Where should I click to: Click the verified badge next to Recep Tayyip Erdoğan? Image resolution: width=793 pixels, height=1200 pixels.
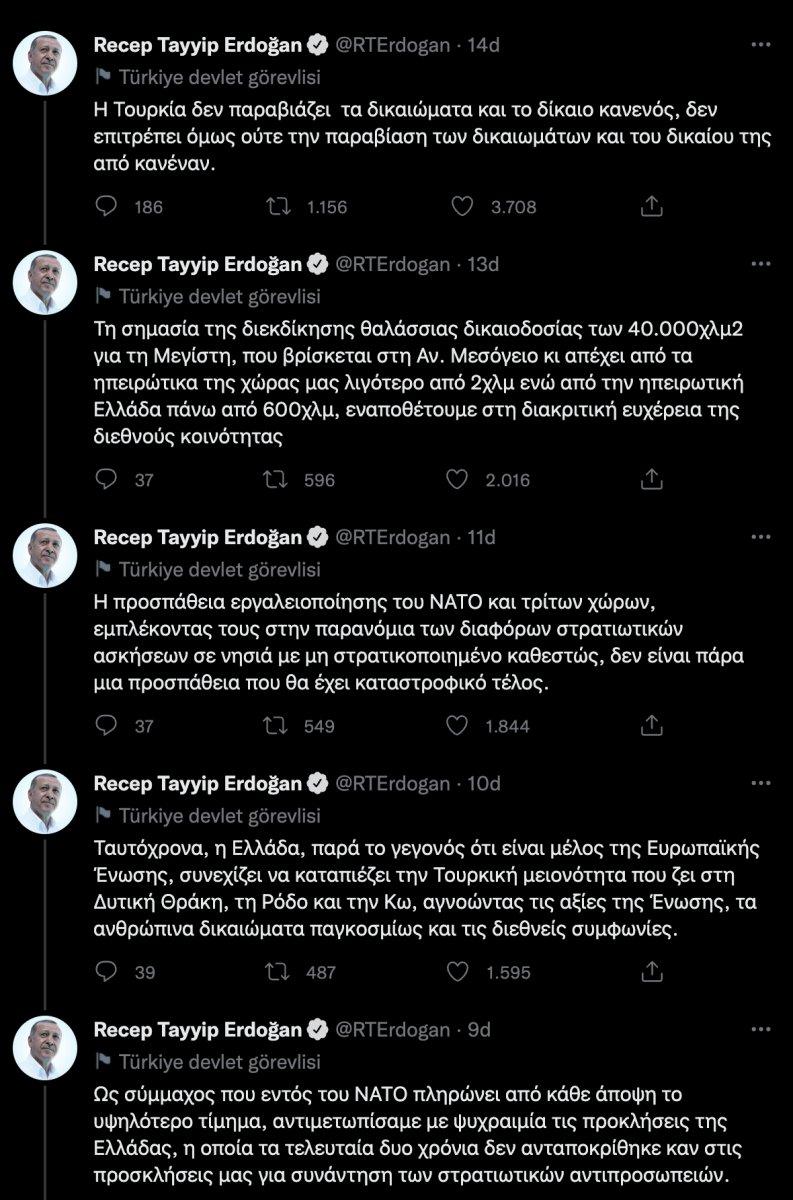(x=318, y=44)
